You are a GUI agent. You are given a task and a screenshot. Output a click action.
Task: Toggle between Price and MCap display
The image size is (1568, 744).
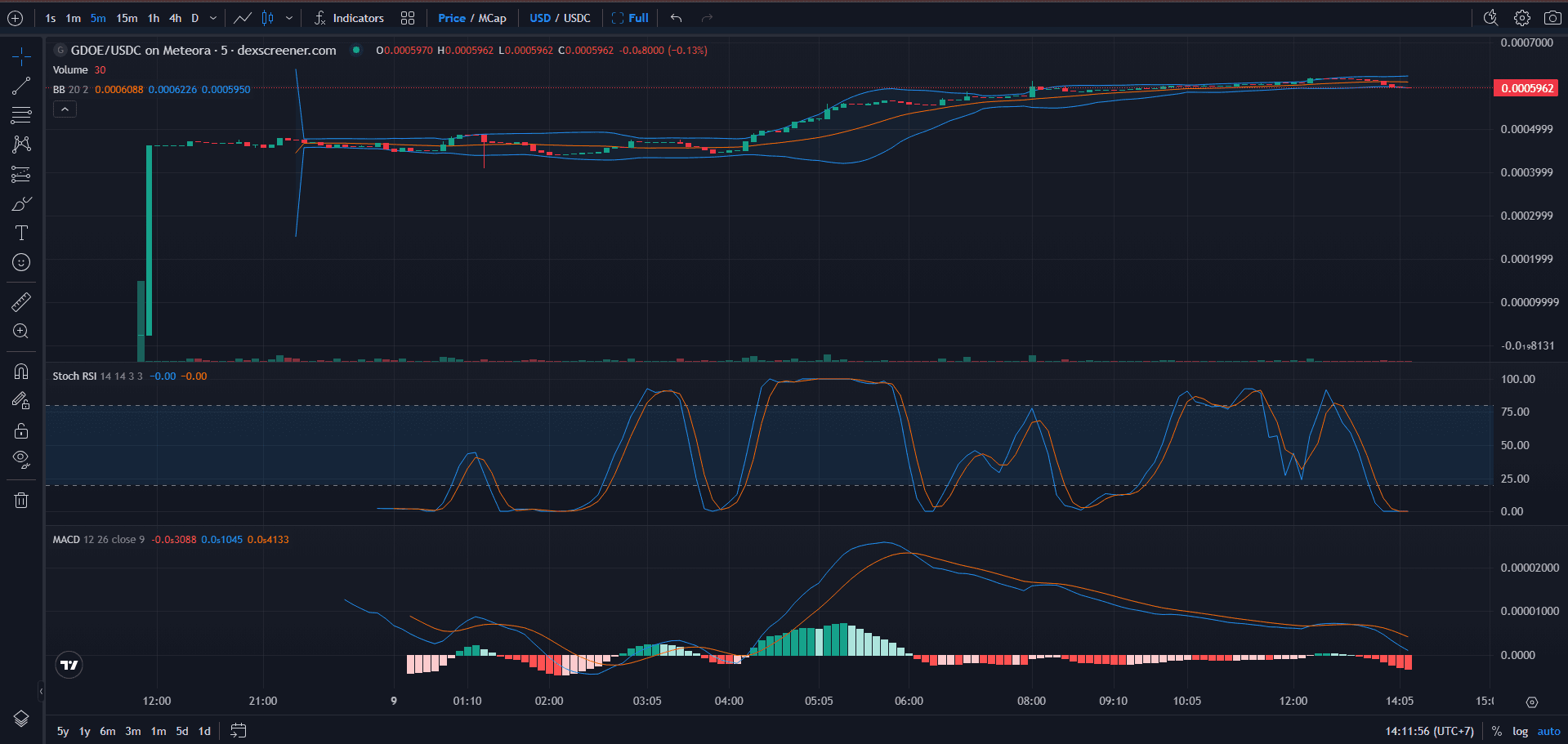coord(471,17)
